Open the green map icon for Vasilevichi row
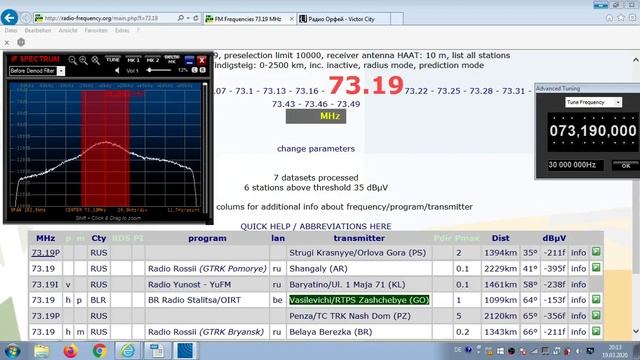This screenshot has height=360, width=640. tap(596, 300)
